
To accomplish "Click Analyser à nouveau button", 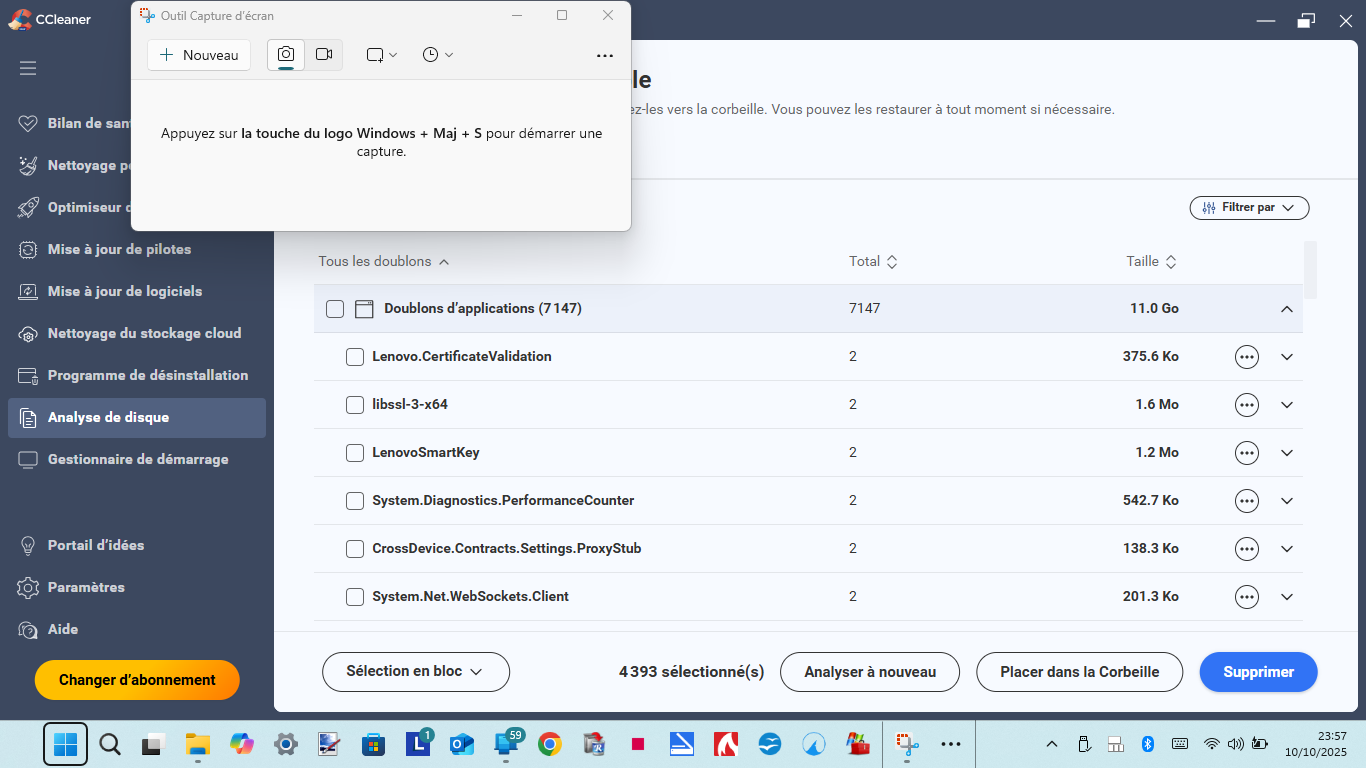I will 870,672.
